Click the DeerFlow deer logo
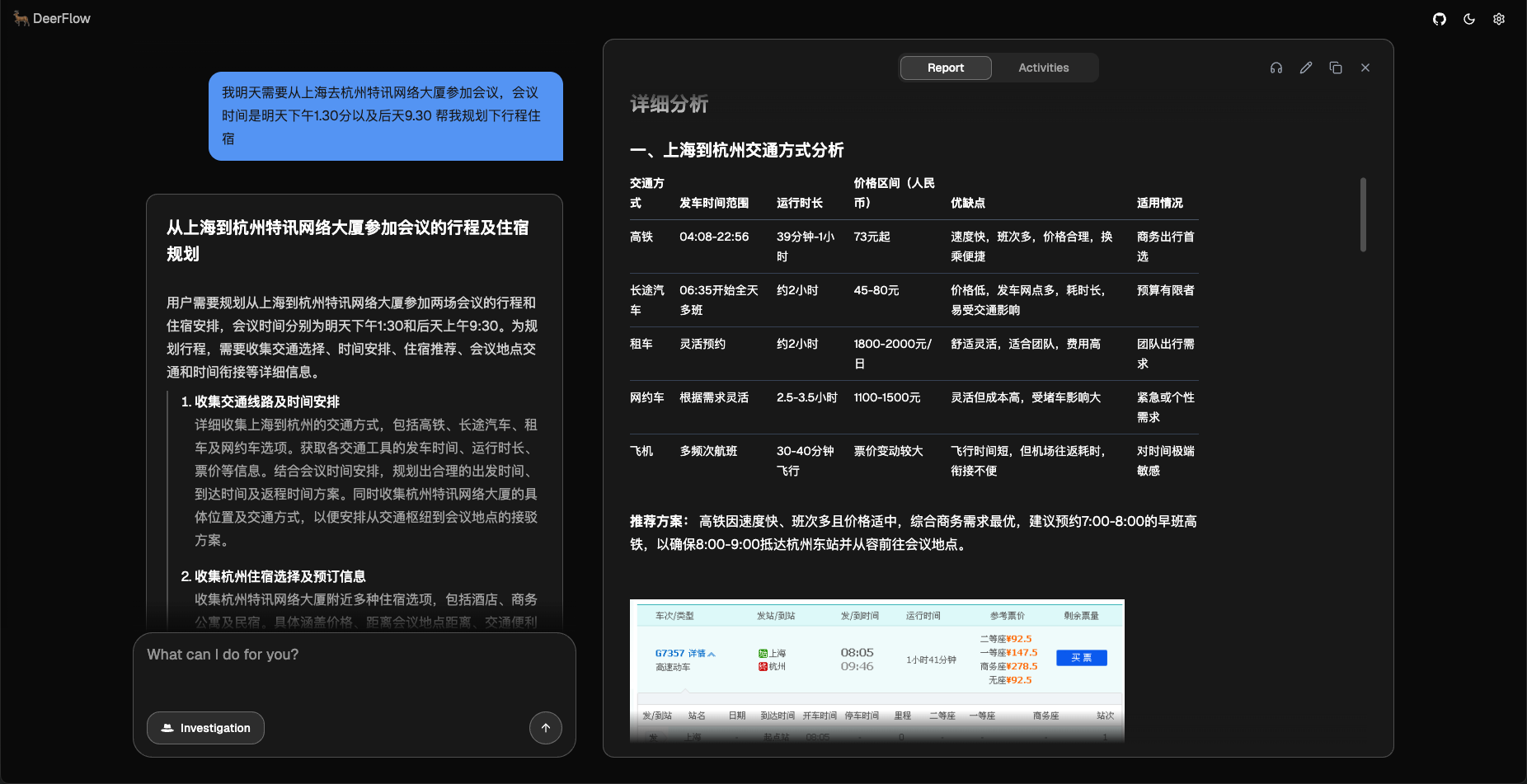Screen dimensions: 1527x784 21,18
